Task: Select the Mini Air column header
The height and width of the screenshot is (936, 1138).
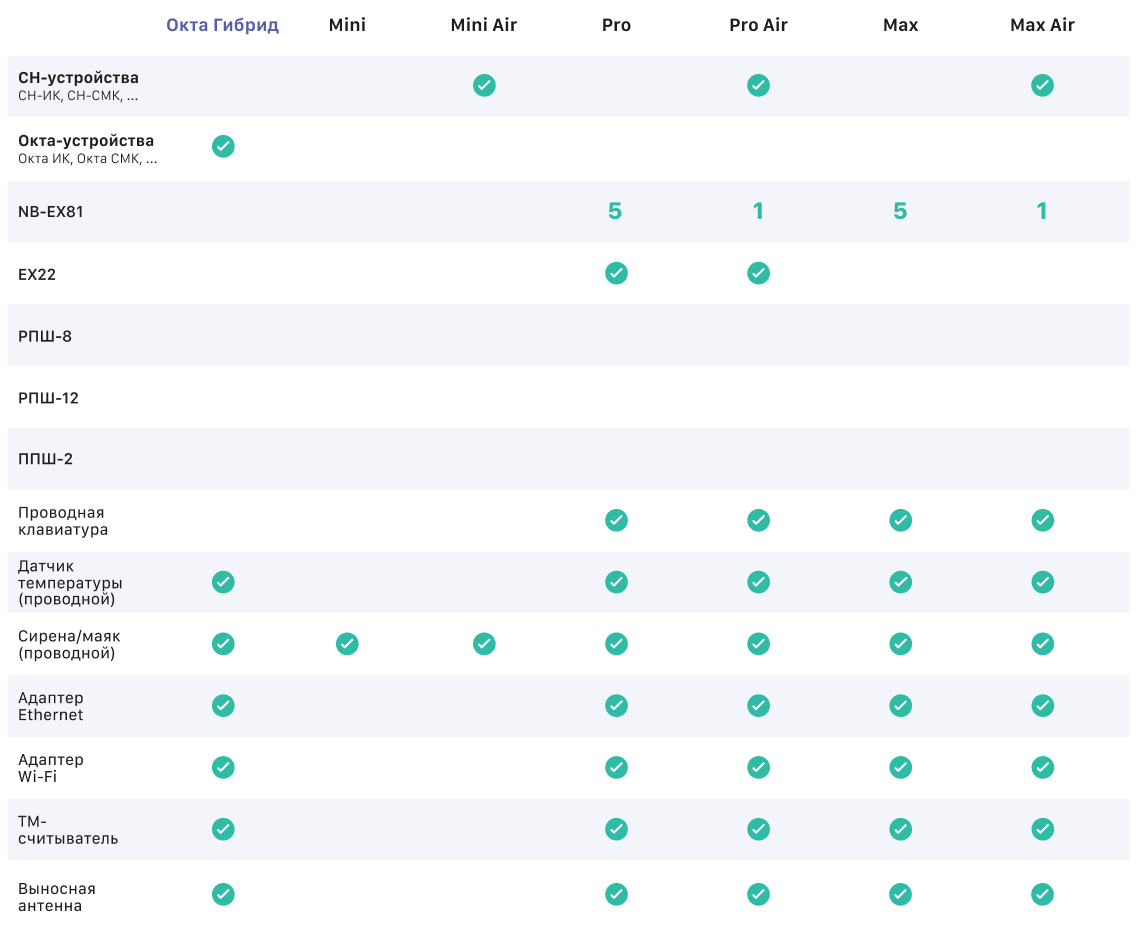Action: 484,25
